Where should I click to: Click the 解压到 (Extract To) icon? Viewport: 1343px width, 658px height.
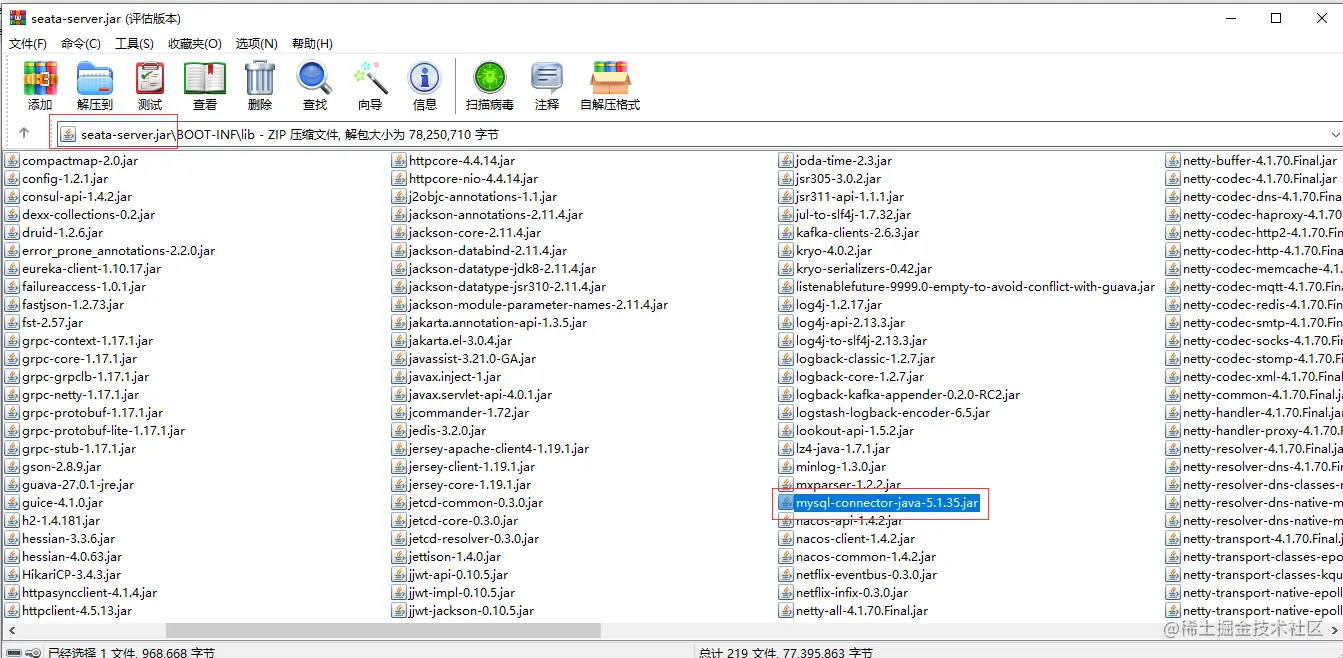coord(94,85)
